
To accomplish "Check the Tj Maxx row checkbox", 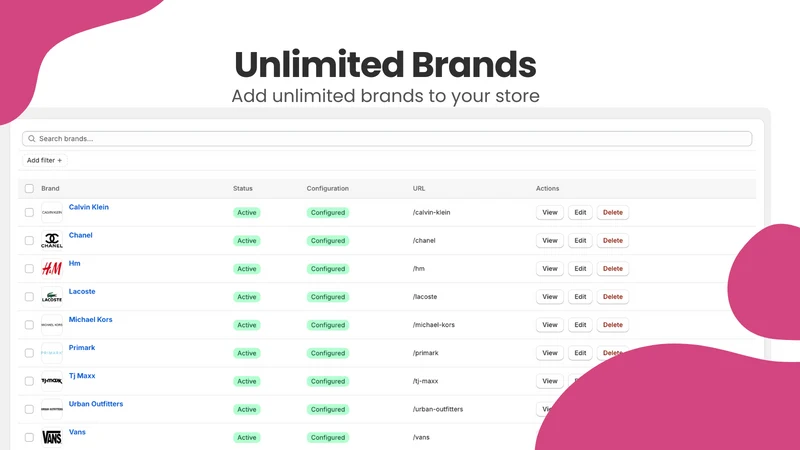I will click(x=29, y=381).
